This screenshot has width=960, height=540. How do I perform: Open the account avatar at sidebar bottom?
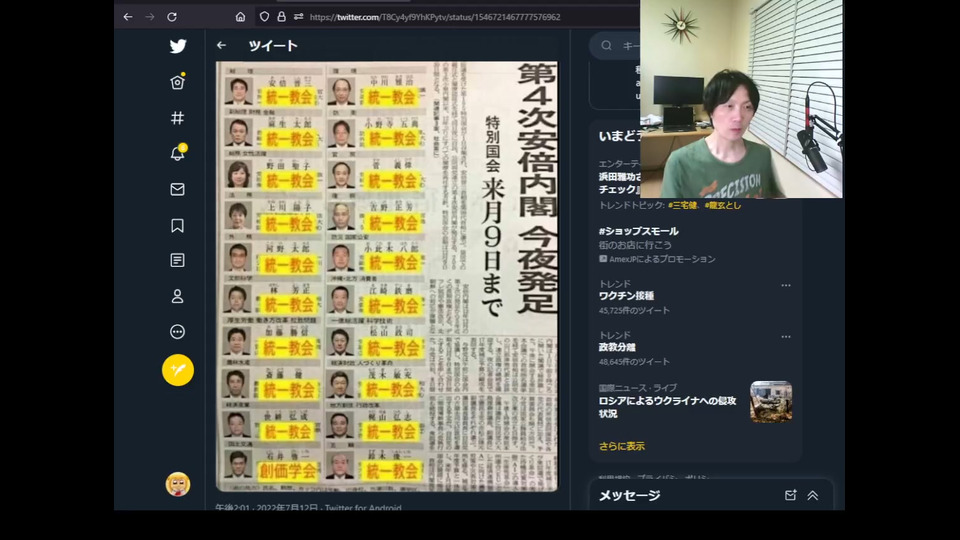coord(178,484)
